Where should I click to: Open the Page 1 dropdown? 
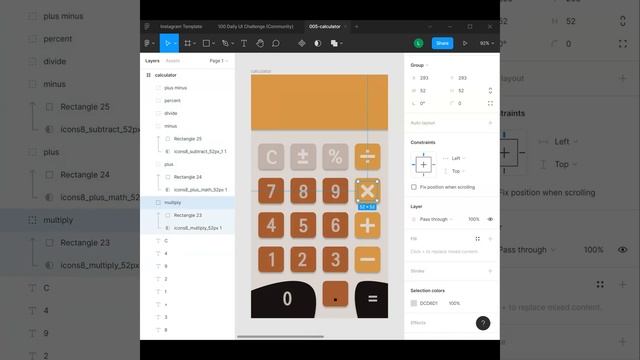219,61
